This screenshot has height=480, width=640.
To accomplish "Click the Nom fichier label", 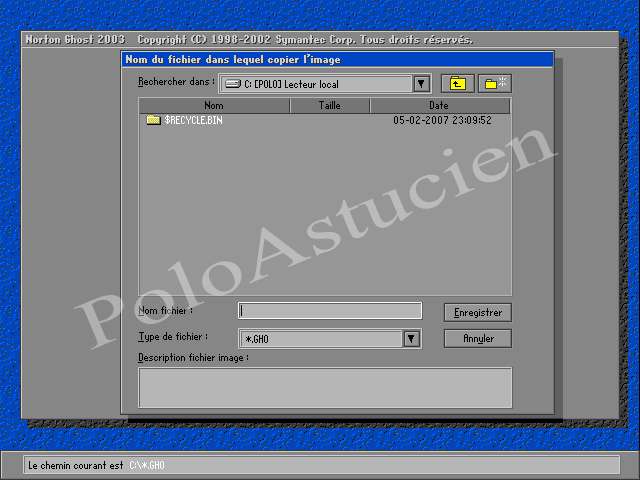I will pyautogui.click(x=165, y=311).
